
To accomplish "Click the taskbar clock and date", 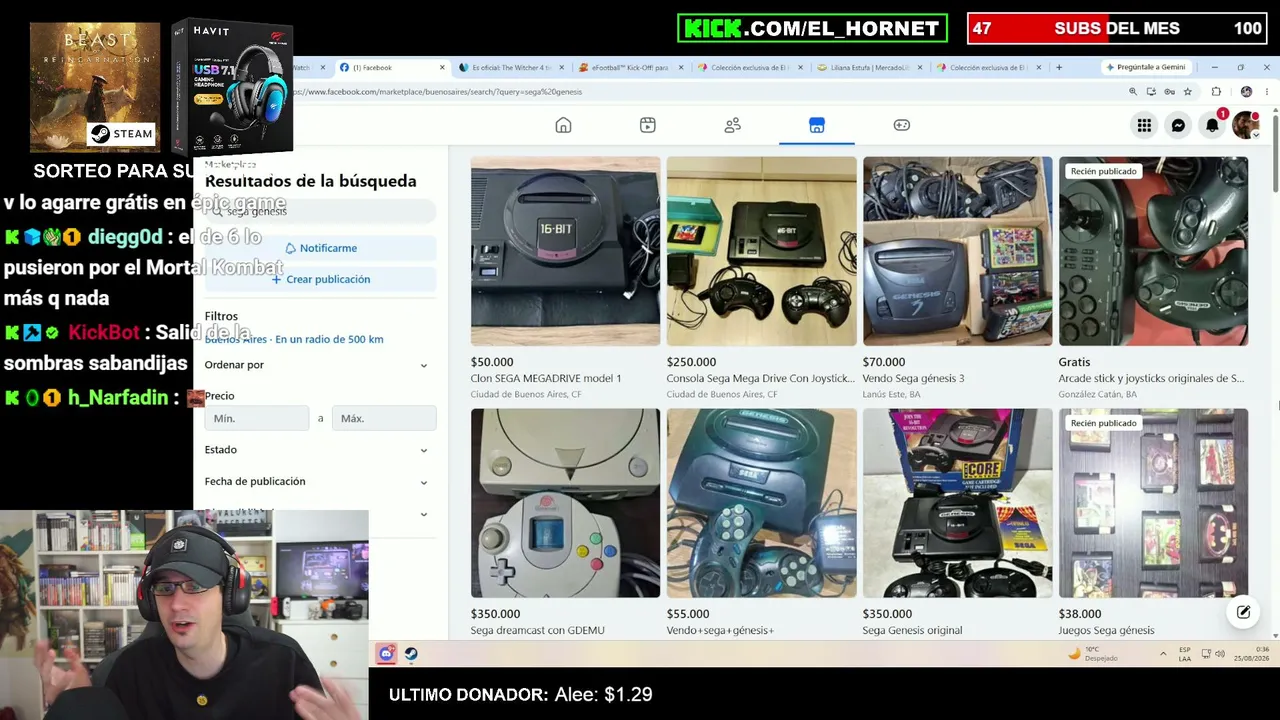I will [x=1252, y=654].
